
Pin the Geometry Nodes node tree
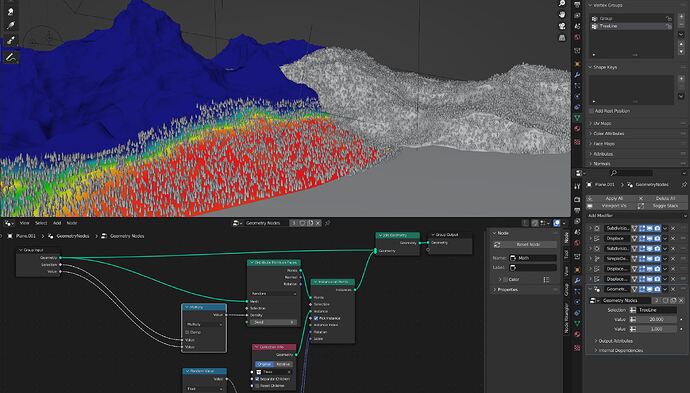coord(327,223)
